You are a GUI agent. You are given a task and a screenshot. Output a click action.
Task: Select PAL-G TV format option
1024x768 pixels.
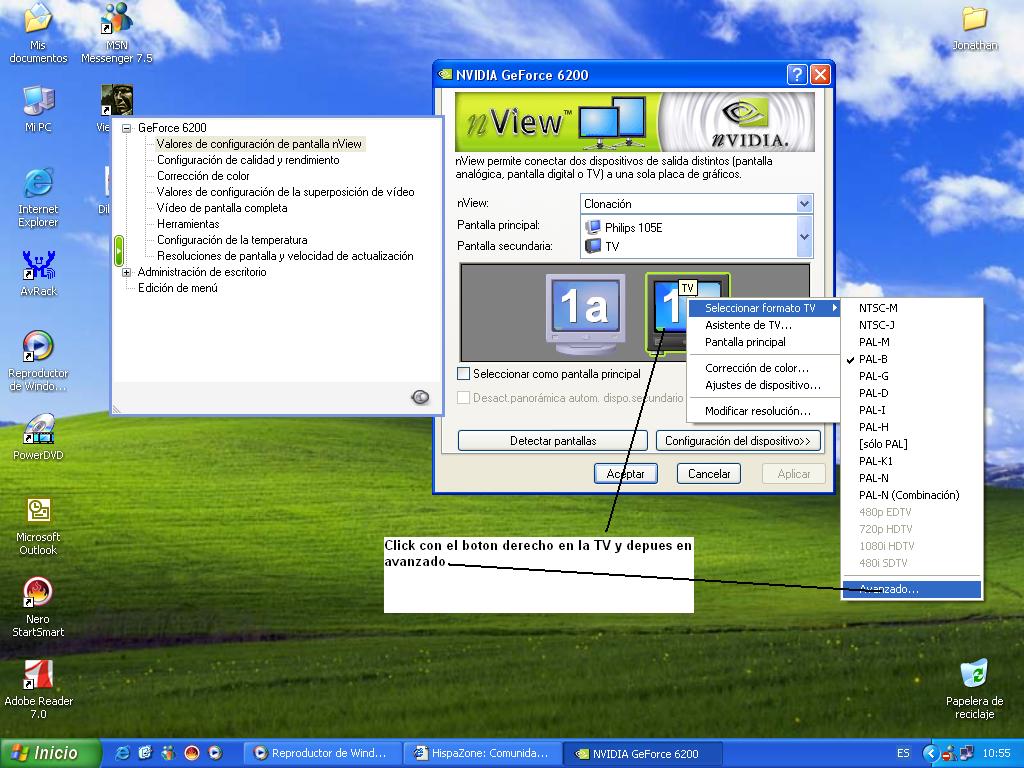click(x=873, y=376)
